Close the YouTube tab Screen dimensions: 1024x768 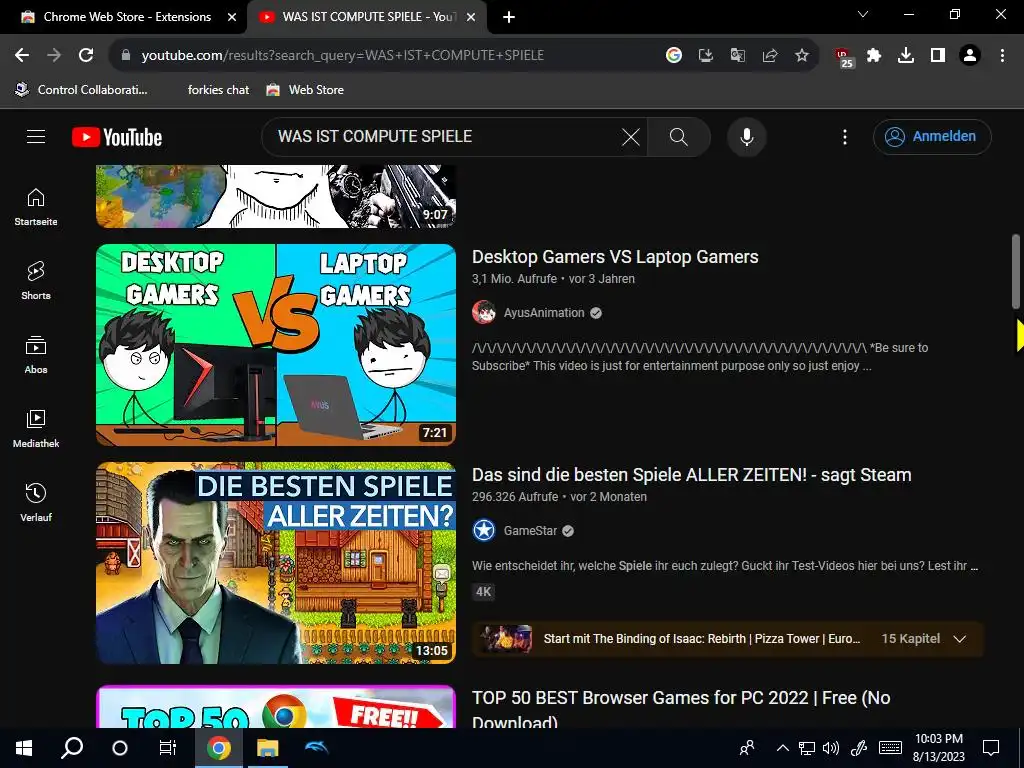click(x=471, y=17)
